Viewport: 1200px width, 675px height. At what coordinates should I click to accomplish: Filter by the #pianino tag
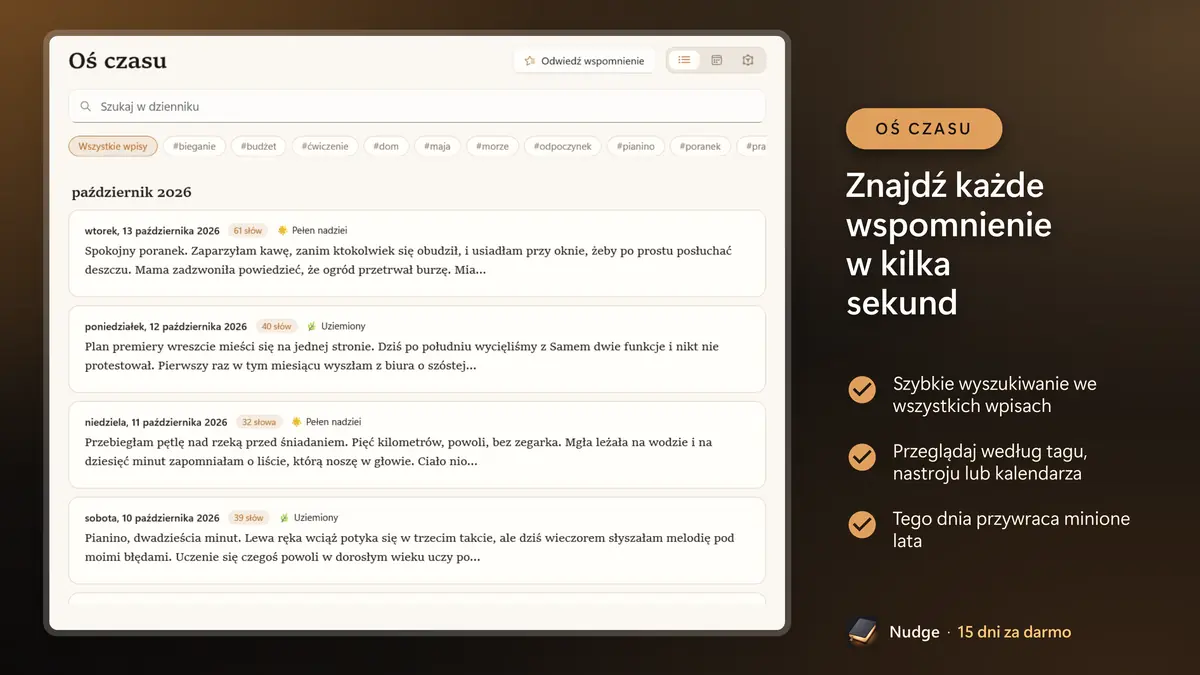coord(635,146)
